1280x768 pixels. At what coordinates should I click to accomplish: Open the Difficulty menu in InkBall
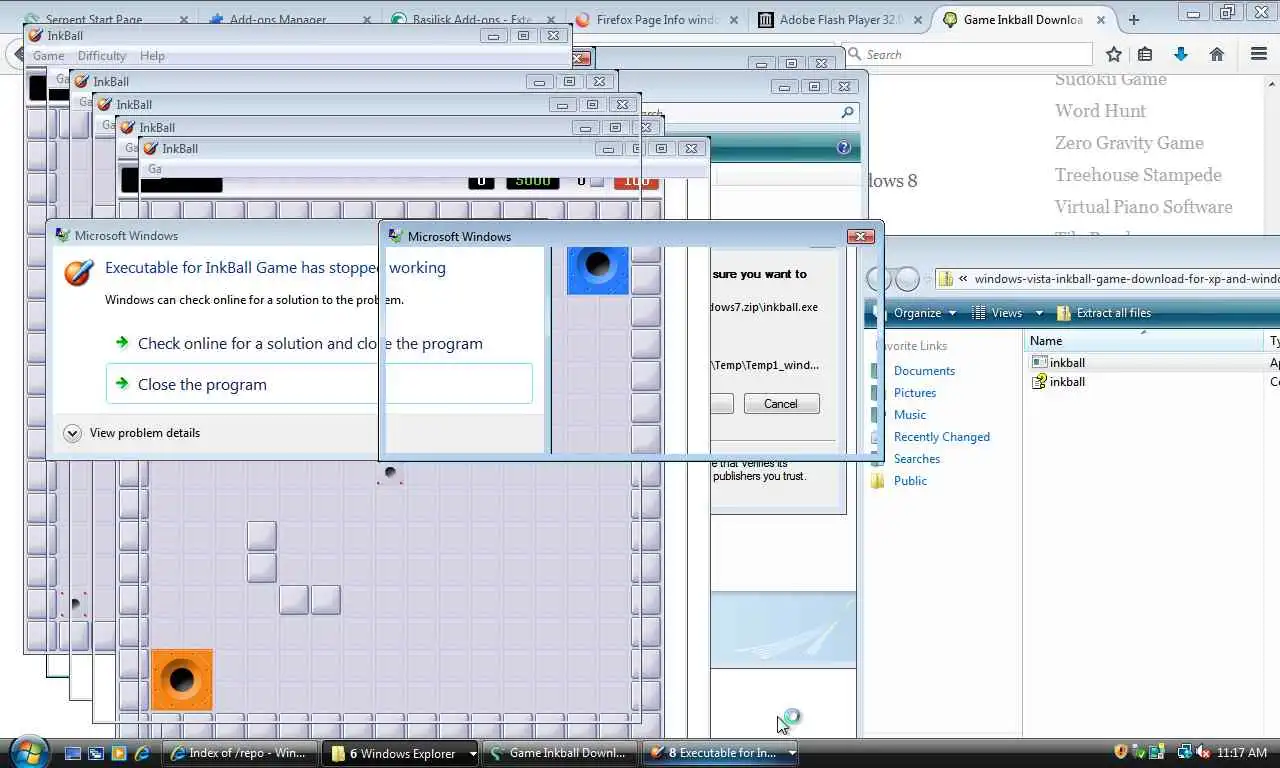tap(102, 56)
